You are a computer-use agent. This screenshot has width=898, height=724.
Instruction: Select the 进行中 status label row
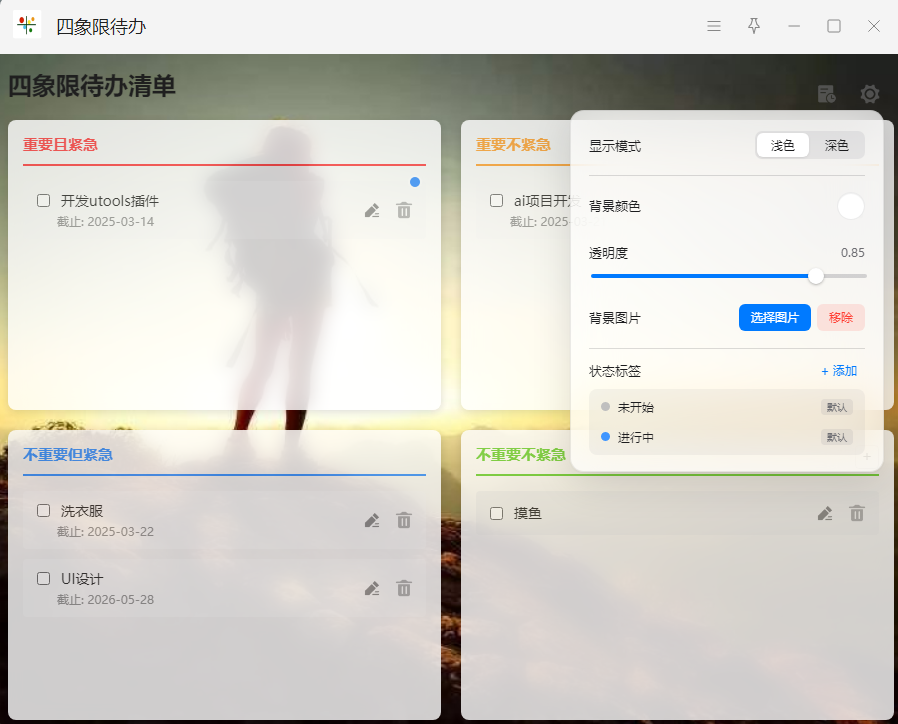(726, 438)
